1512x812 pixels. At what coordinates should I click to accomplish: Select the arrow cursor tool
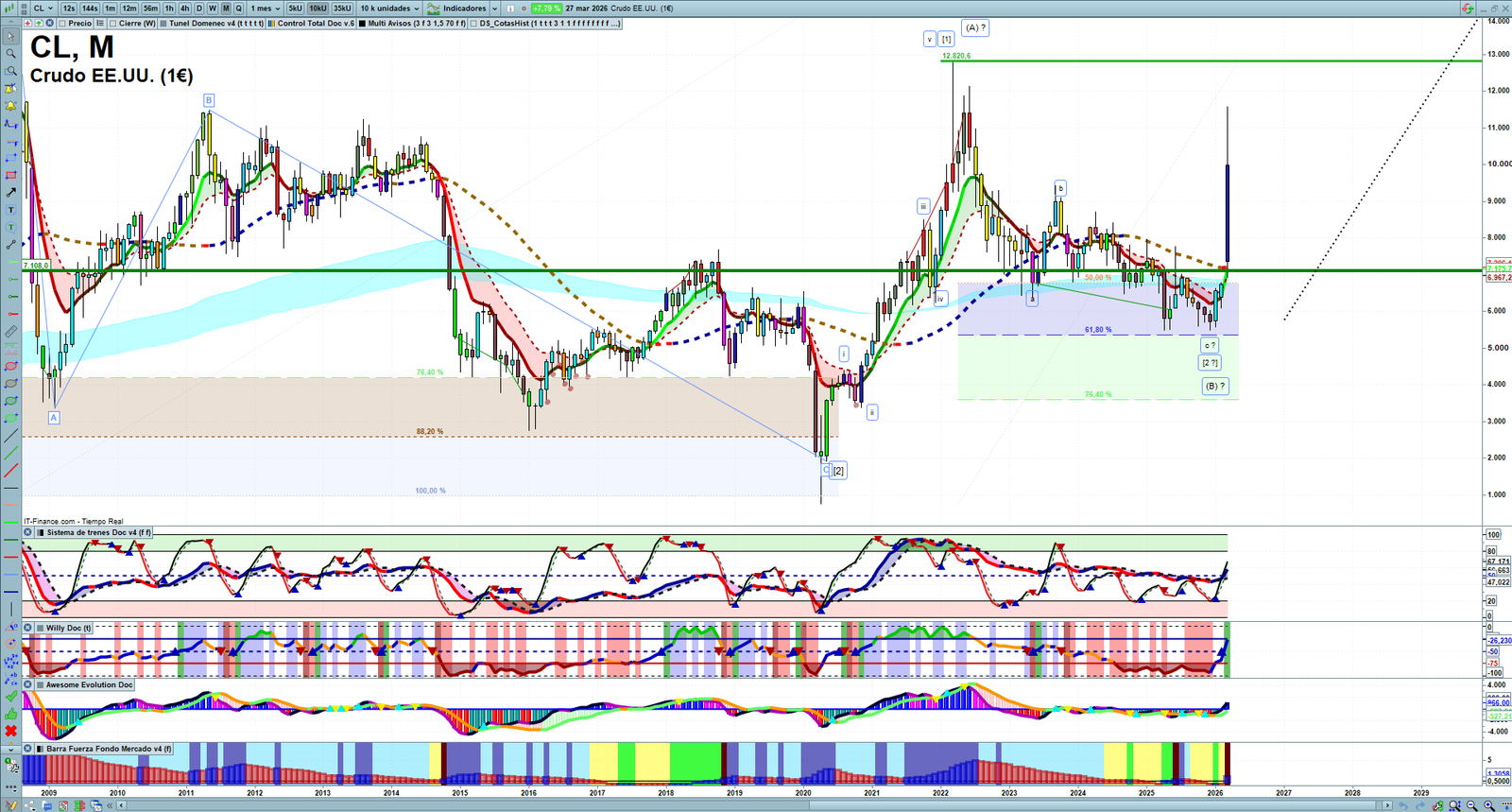(10, 37)
